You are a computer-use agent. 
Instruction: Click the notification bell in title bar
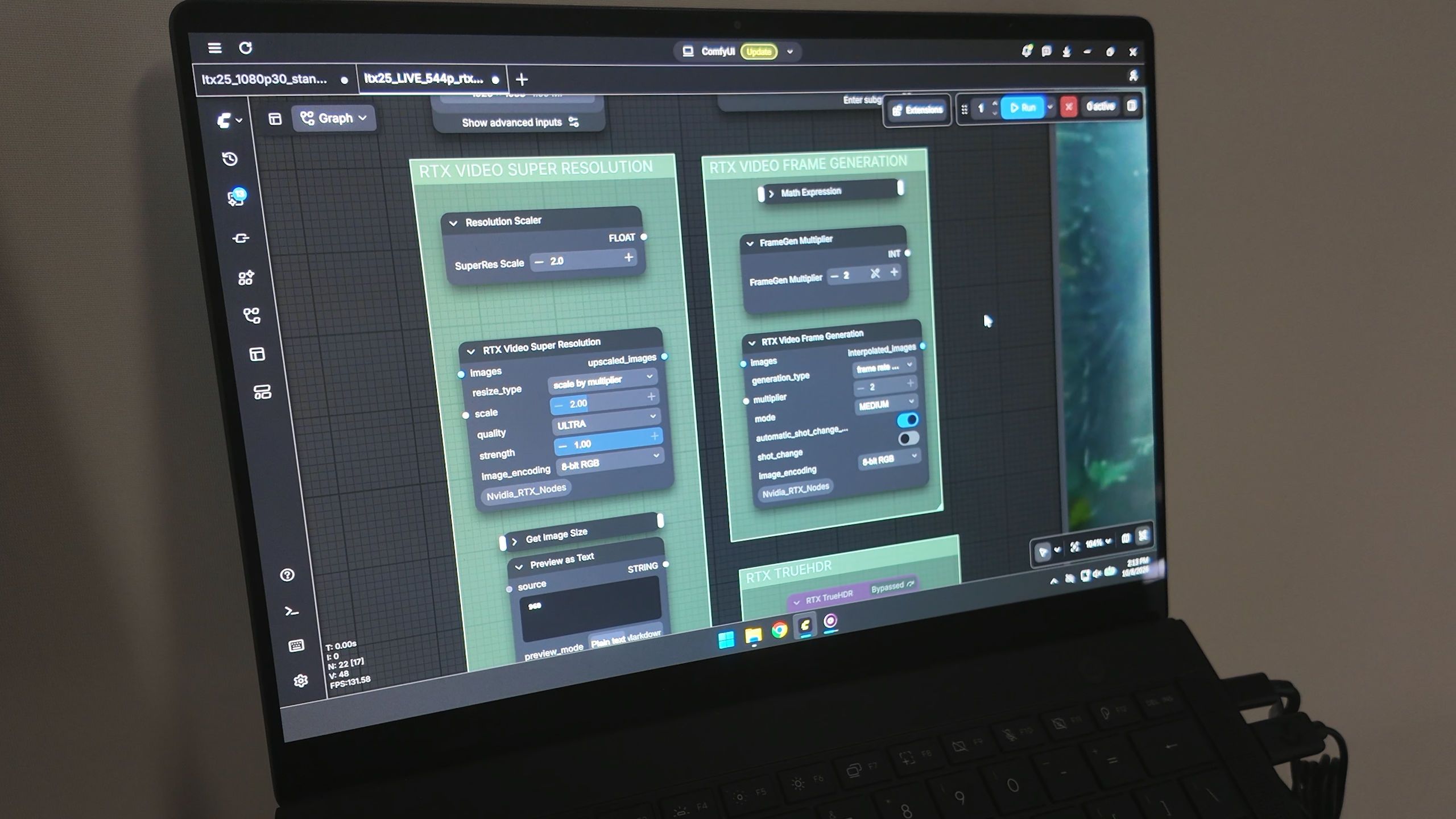[x=1027, y=51]
